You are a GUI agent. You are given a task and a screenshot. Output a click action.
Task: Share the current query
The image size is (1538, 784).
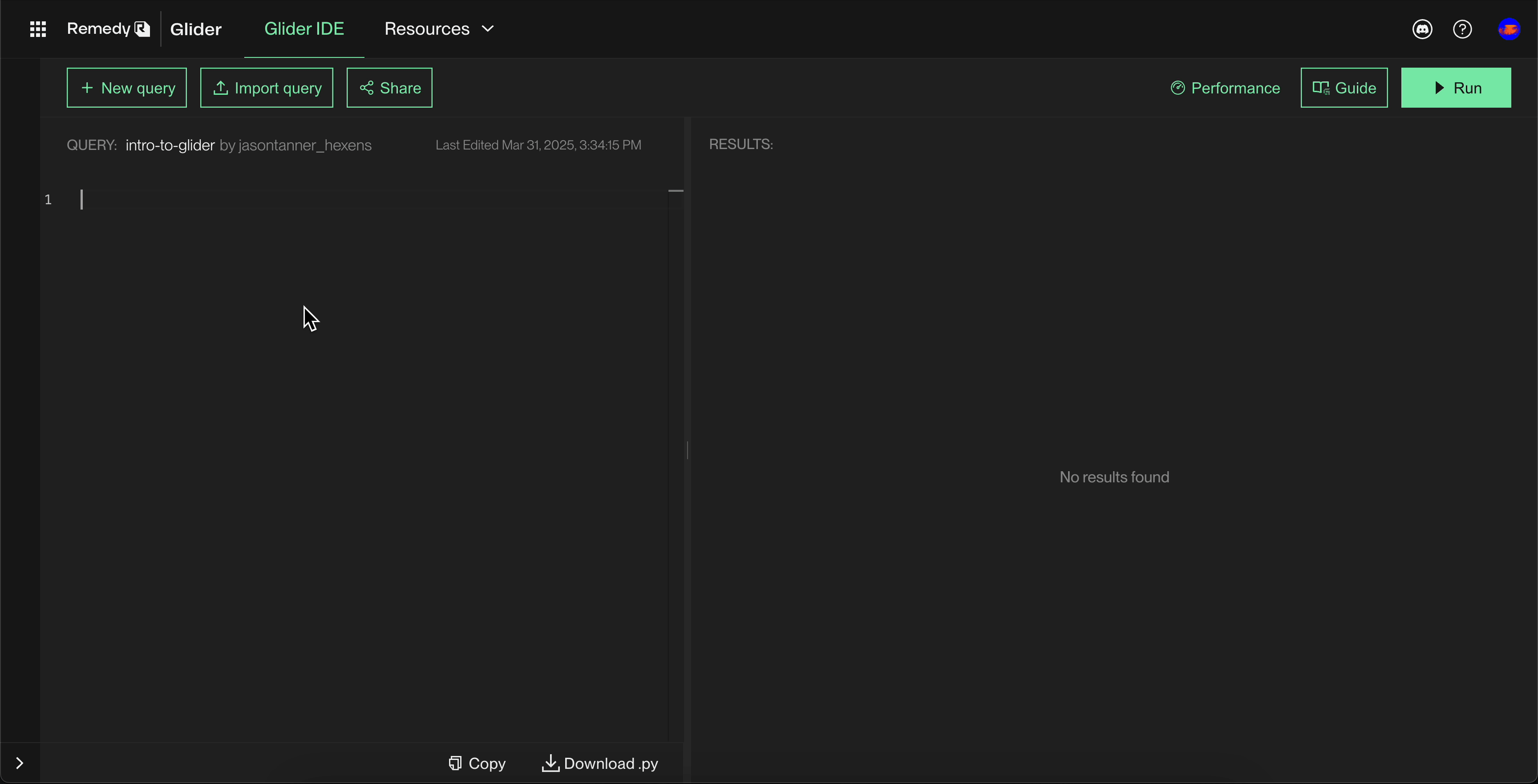[x=389, y=88]
